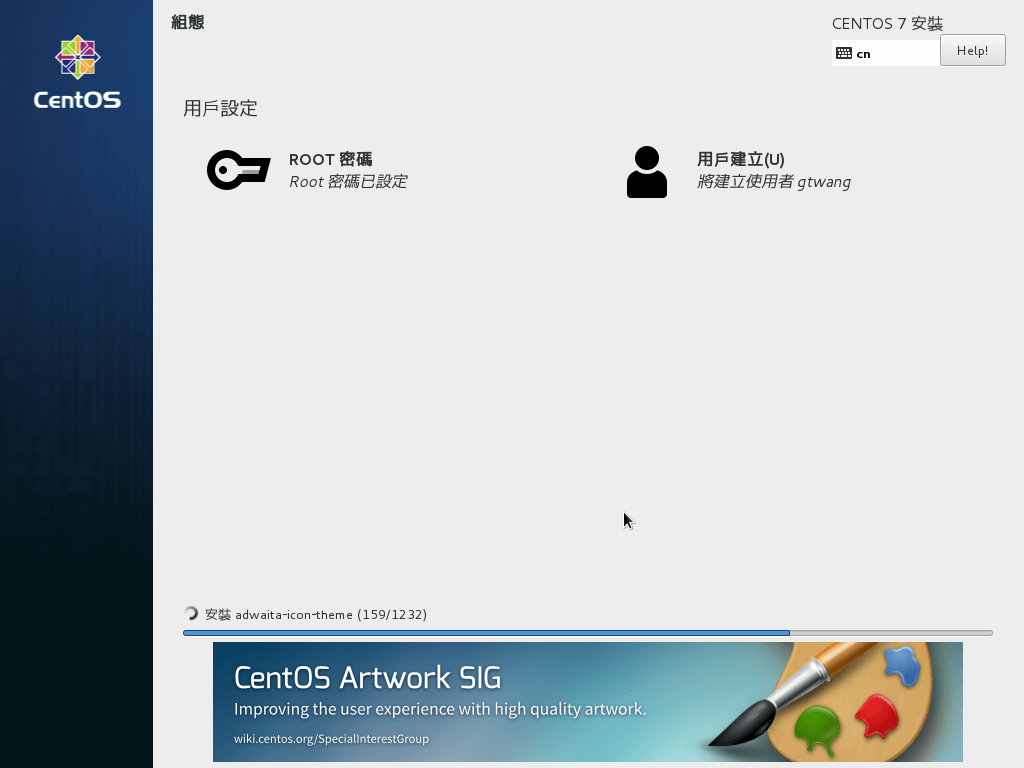Click the installation progress spinner icon
Viewport: 1024px width, 768px height.
pos(191,614)
